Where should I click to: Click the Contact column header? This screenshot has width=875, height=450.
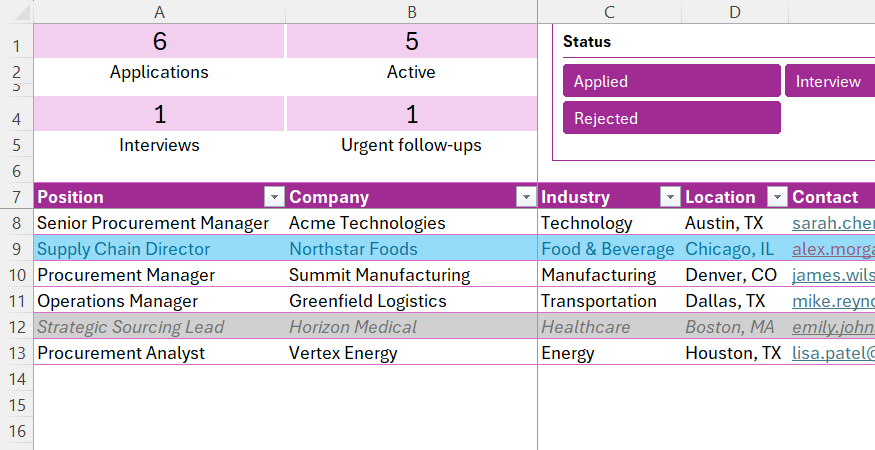(832, 197)
